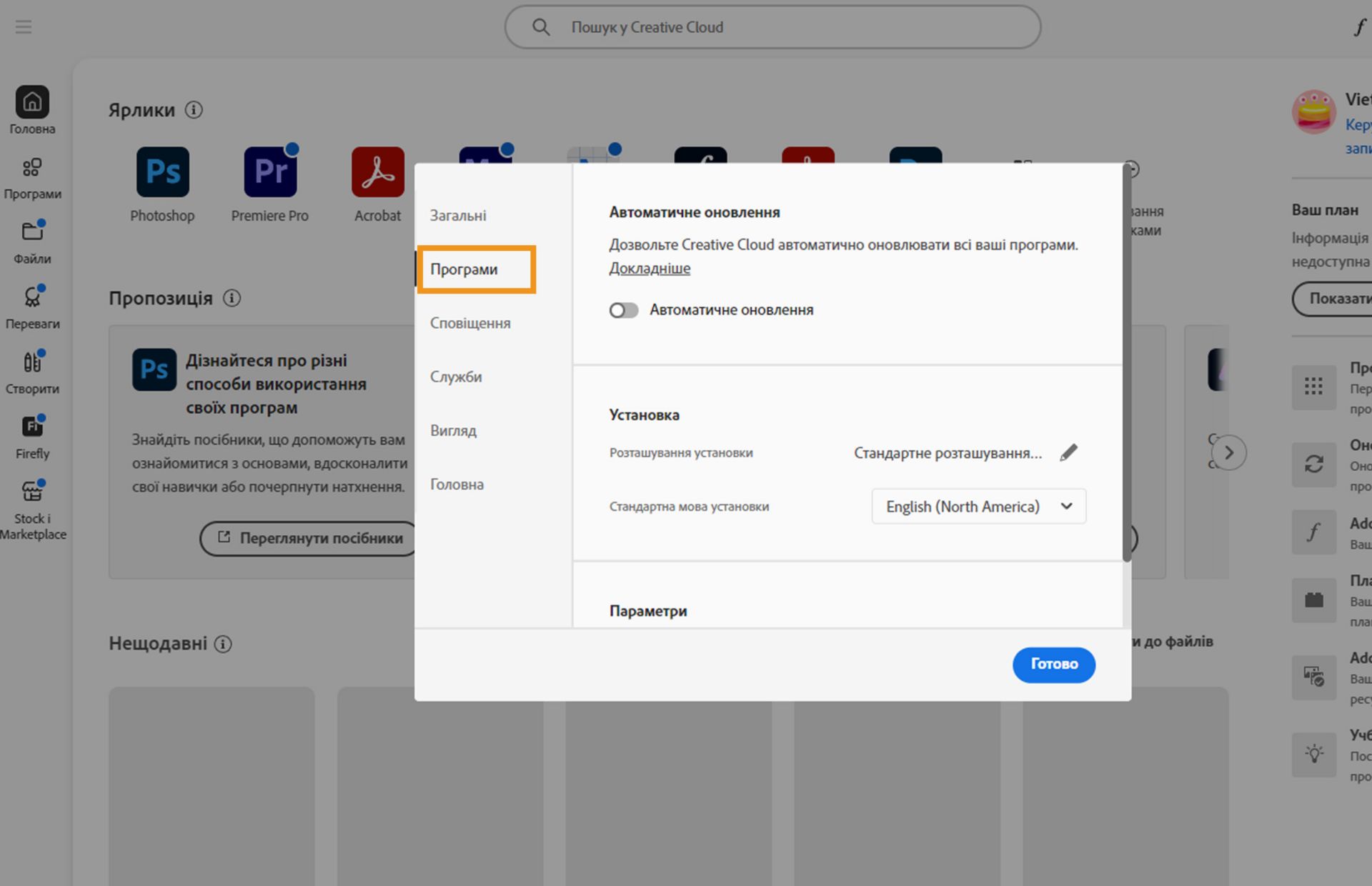
Task: Toggle Автоматичне оновлення switch
Action: point(623,310)
